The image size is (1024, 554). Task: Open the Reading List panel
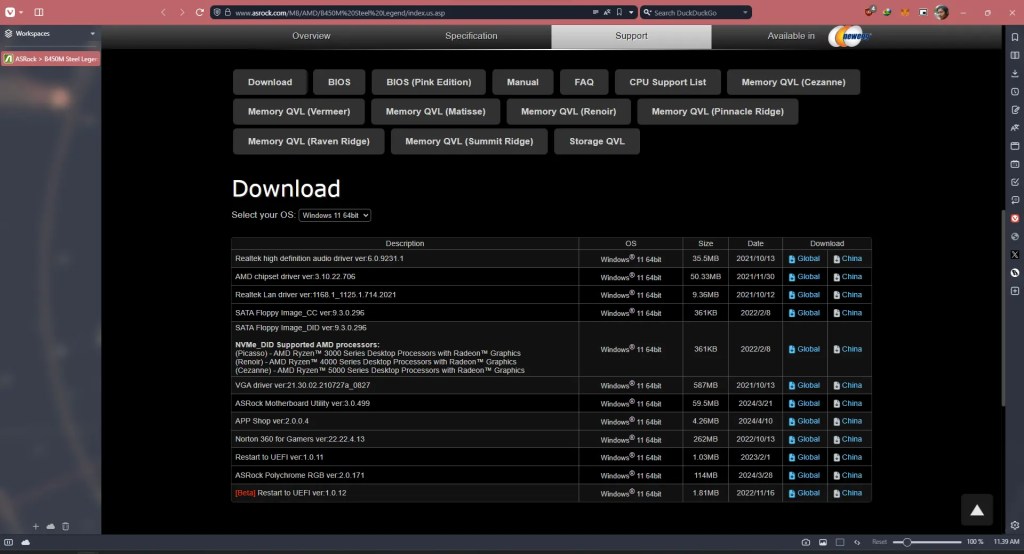pyautogui.click(x=1014, y=56)
